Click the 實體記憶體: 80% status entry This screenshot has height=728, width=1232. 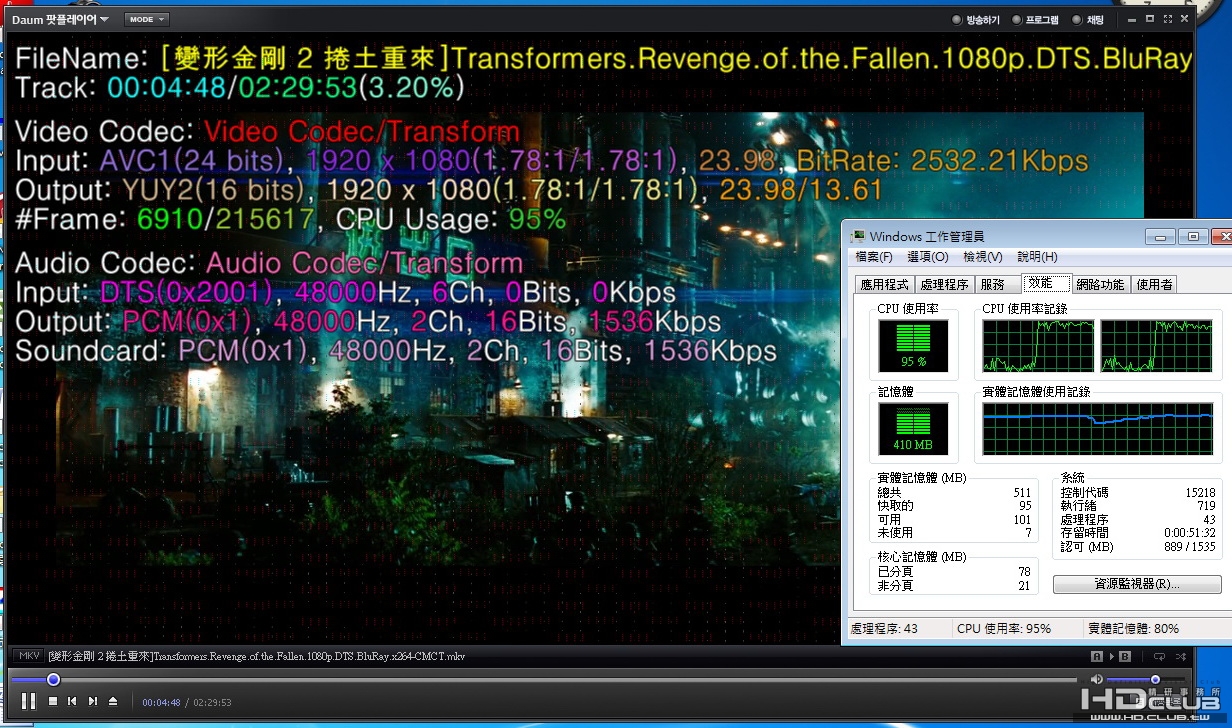point(1134,629)
